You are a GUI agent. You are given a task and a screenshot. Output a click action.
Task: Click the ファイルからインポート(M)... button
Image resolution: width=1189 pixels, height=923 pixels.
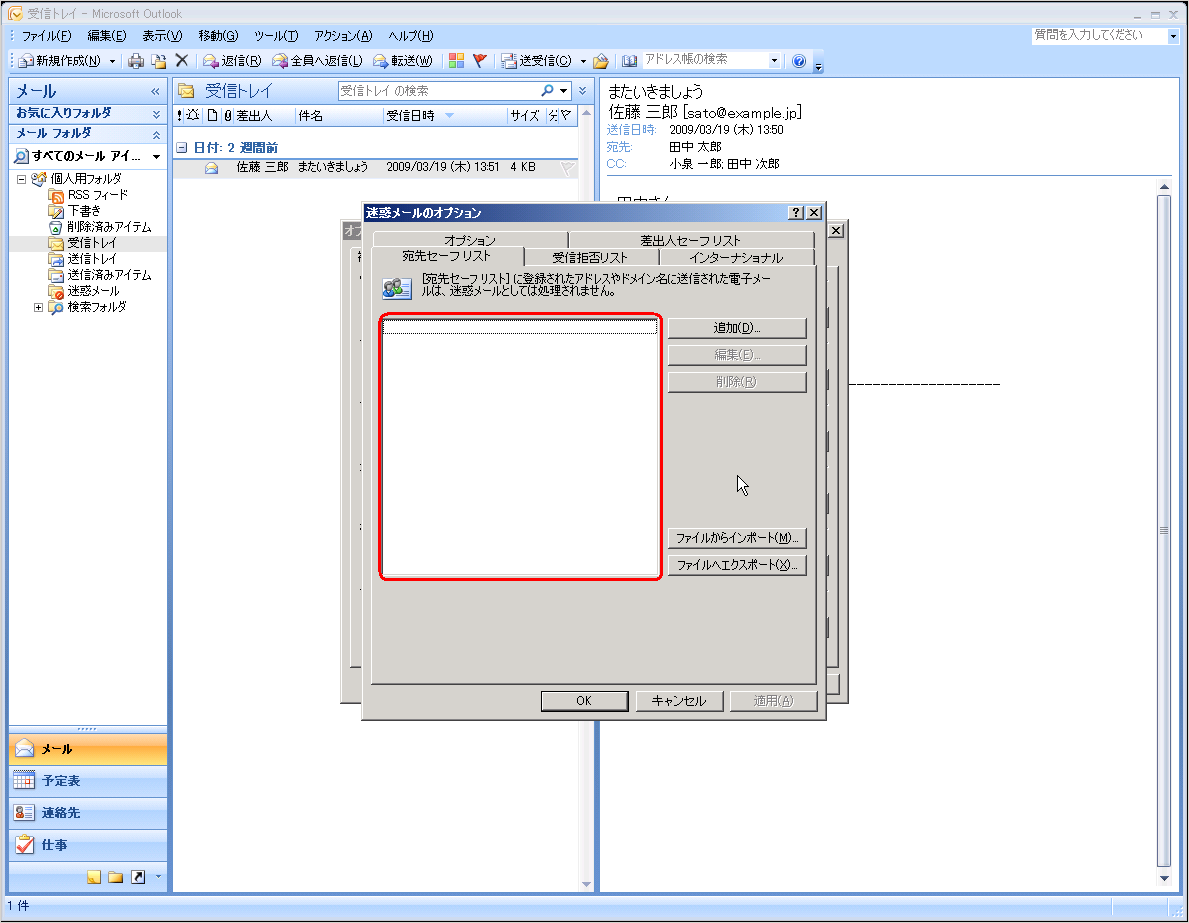point(737,538)
